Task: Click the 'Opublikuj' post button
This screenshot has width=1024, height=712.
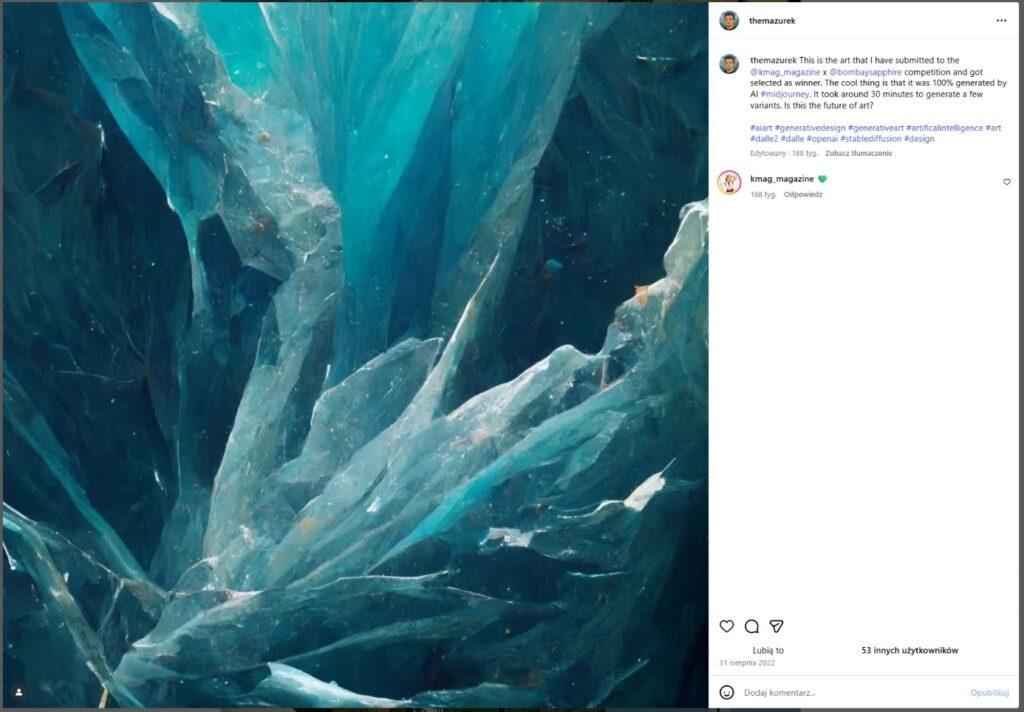Action: 989,692
